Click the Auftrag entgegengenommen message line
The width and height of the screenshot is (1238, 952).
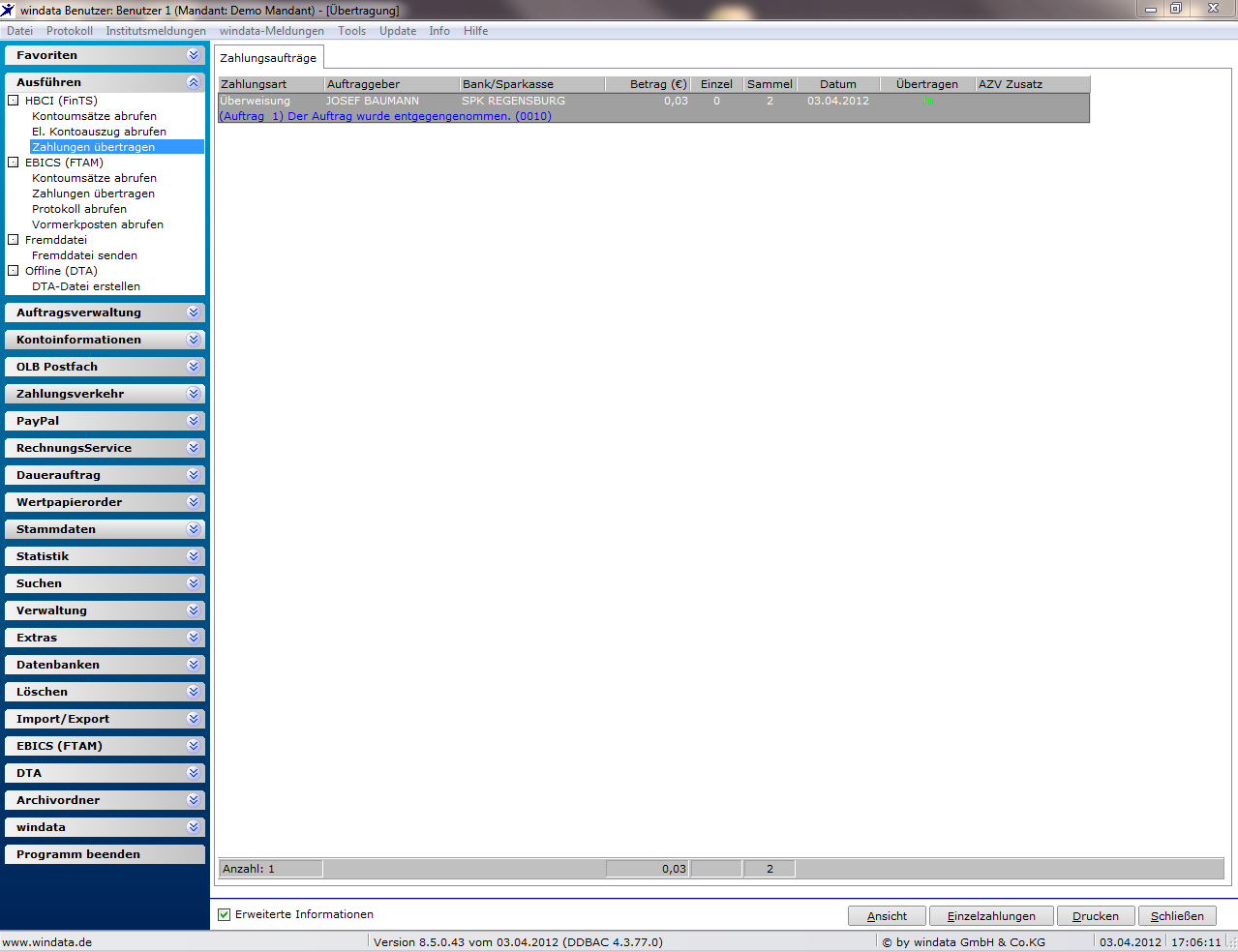[x=385, y=116]
